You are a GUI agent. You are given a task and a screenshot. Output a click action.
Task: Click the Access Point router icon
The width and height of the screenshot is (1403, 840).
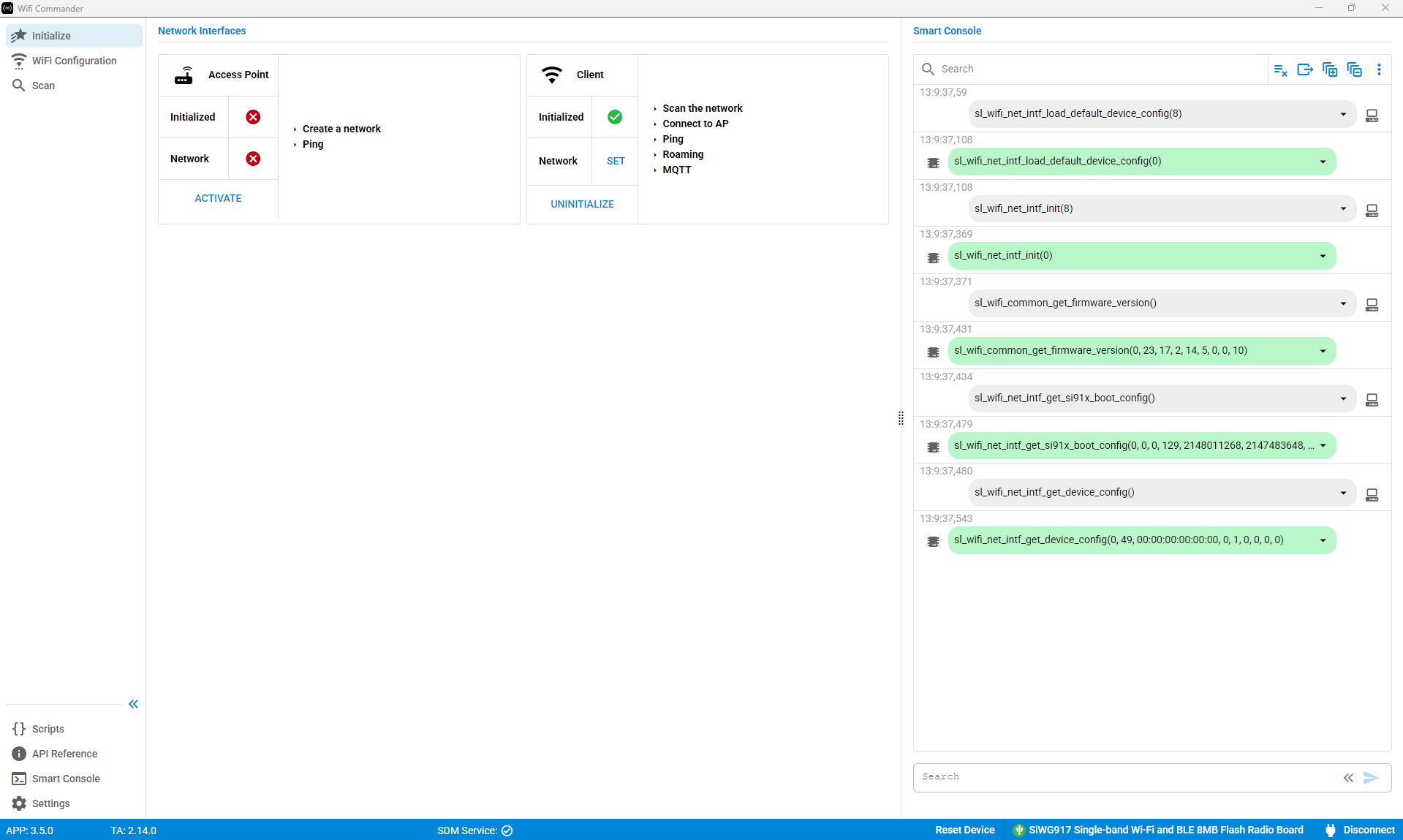184,75
